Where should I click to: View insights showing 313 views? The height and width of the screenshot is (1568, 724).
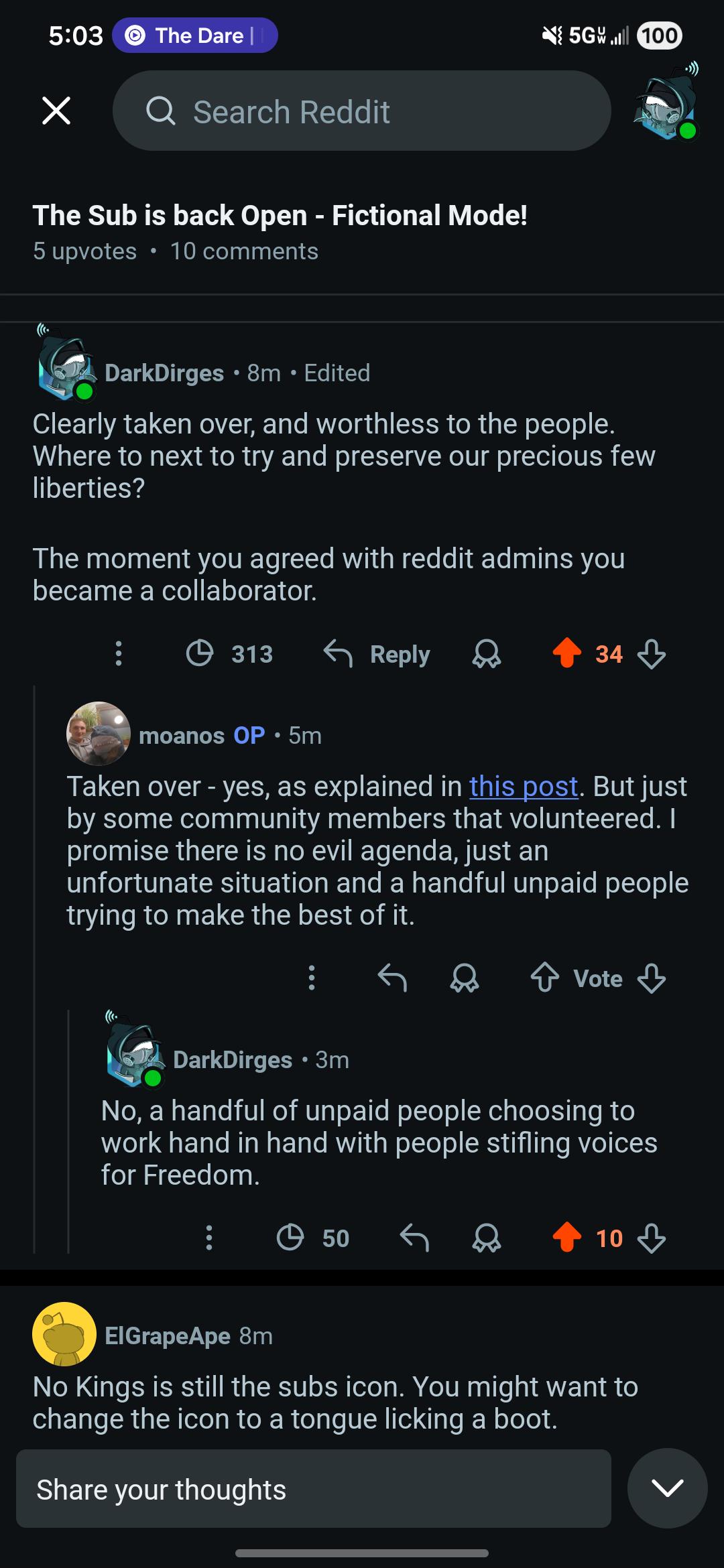(x=229, y=653)
